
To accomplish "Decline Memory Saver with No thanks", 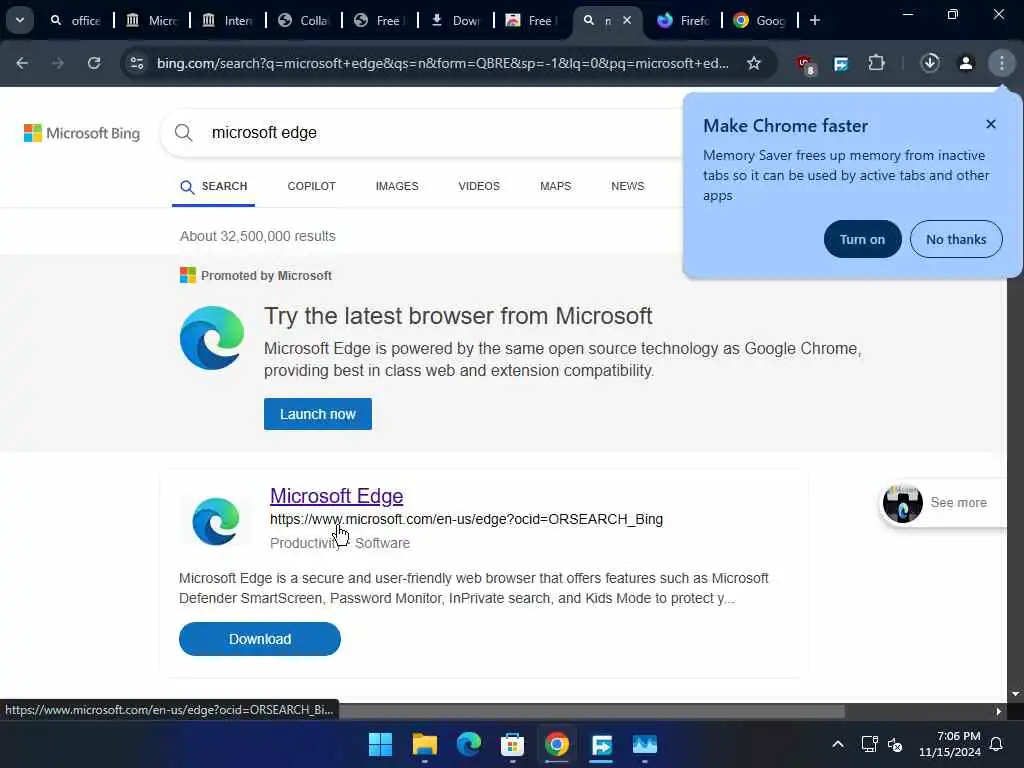I will click(956, 239).
